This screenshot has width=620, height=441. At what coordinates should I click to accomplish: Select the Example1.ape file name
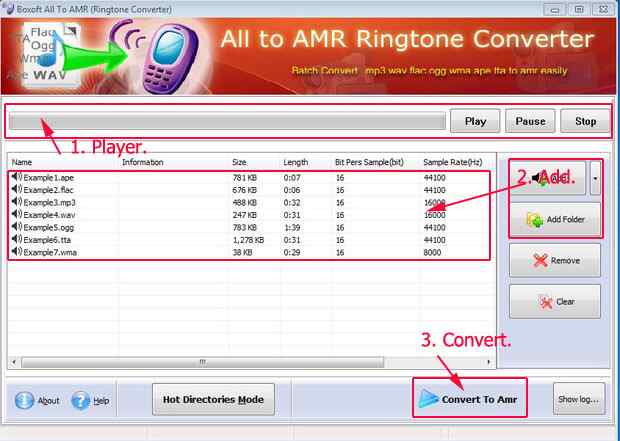[49, 178]
